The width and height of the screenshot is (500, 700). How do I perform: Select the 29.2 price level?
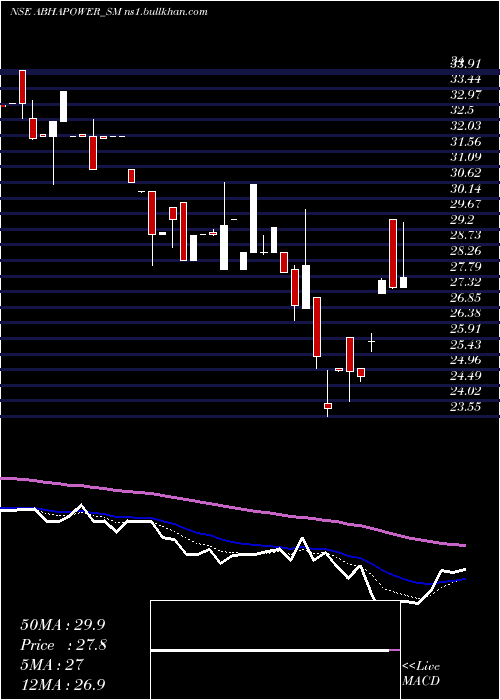[x=462, y=220]
